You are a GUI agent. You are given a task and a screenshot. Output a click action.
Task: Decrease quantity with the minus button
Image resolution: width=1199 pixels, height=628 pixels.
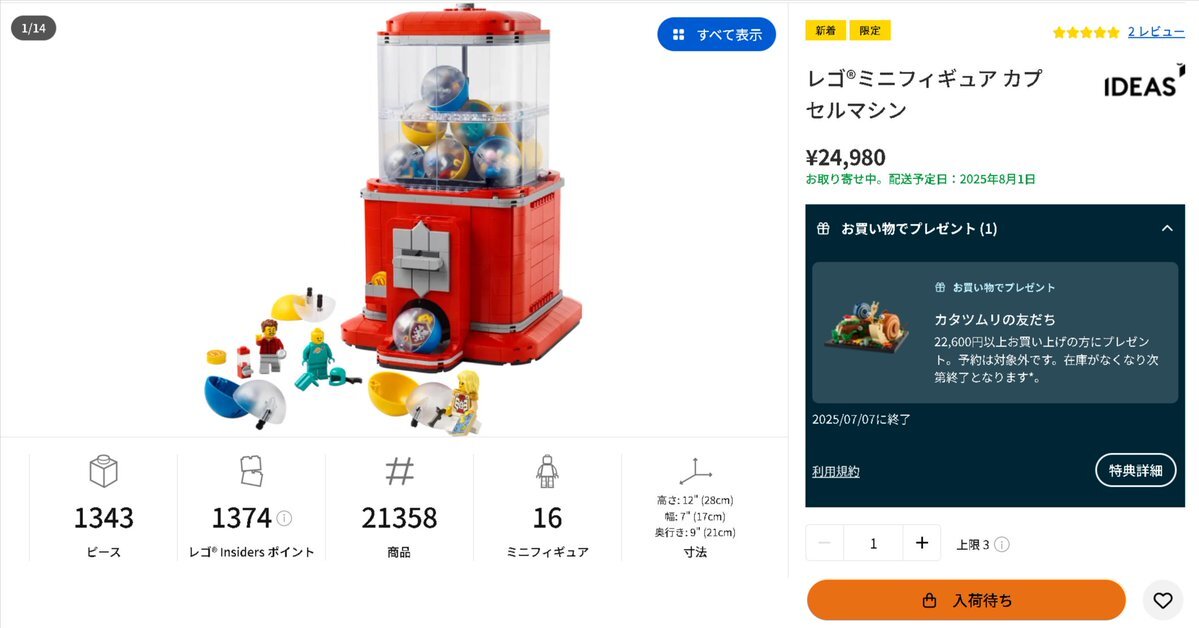coord(824,543)
